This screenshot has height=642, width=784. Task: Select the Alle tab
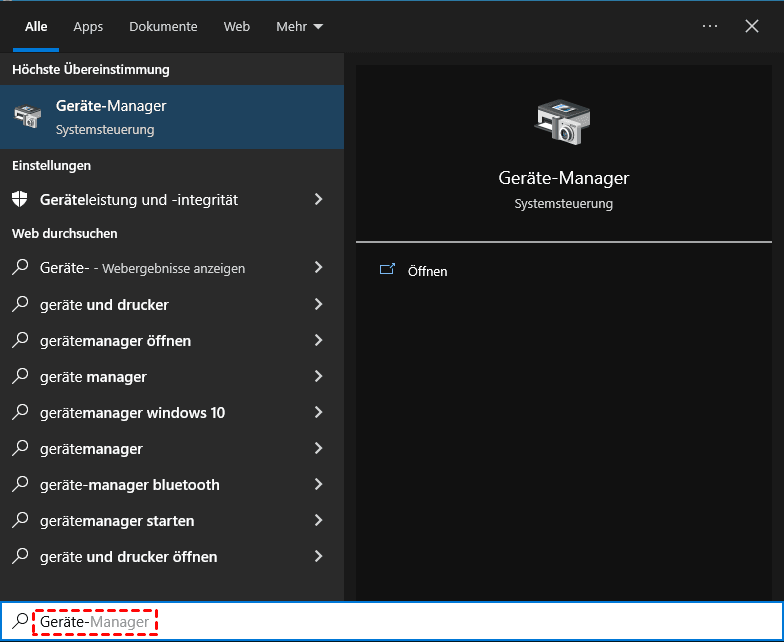pyautogui.click(x=36, y=26)
